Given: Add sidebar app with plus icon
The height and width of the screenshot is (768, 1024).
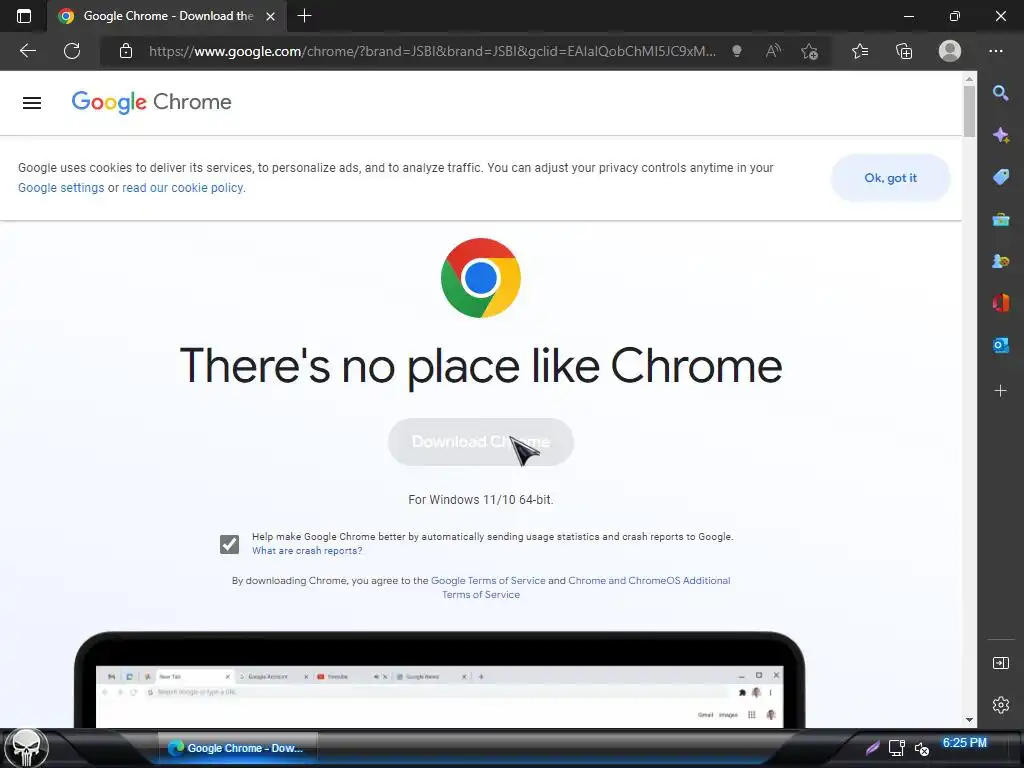Looking at the screenshot, I should pyautogui.click(x=1000, y=391).
